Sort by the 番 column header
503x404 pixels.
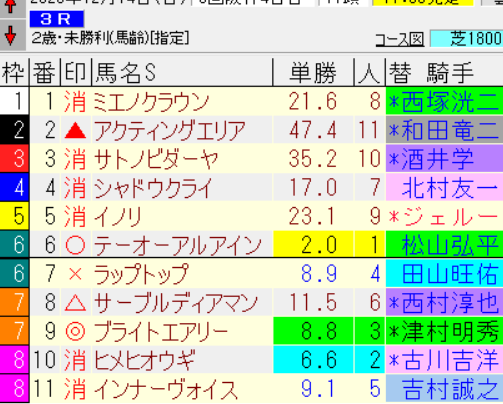coord(45,72)
